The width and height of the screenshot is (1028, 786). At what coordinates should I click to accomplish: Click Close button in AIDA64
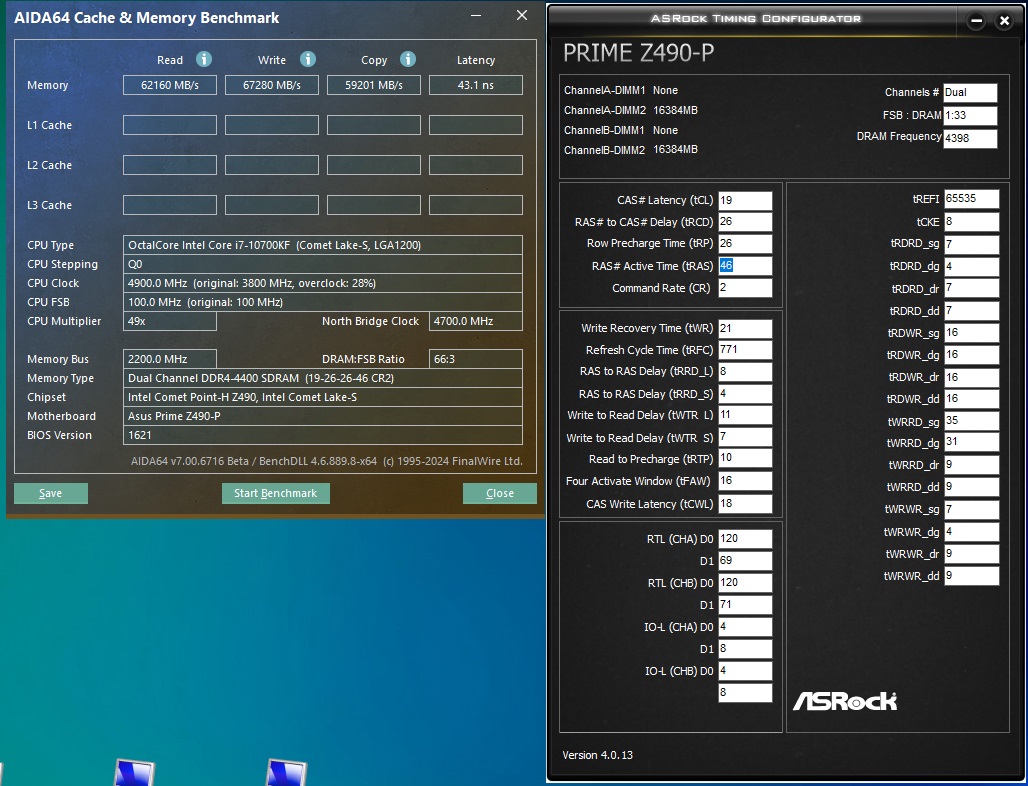(500, 493)
